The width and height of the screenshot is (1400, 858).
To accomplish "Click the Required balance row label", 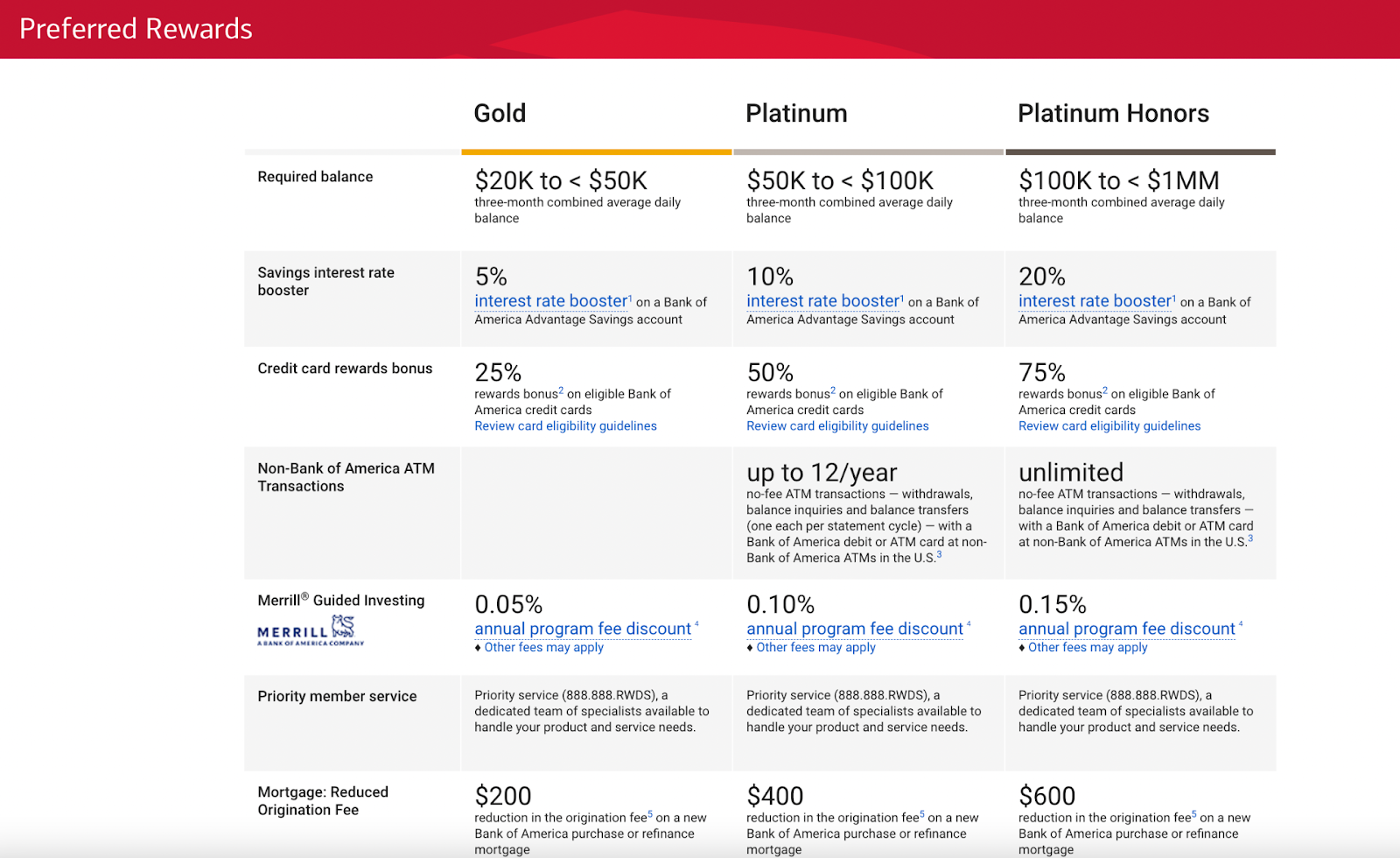I will pos(315,176).
